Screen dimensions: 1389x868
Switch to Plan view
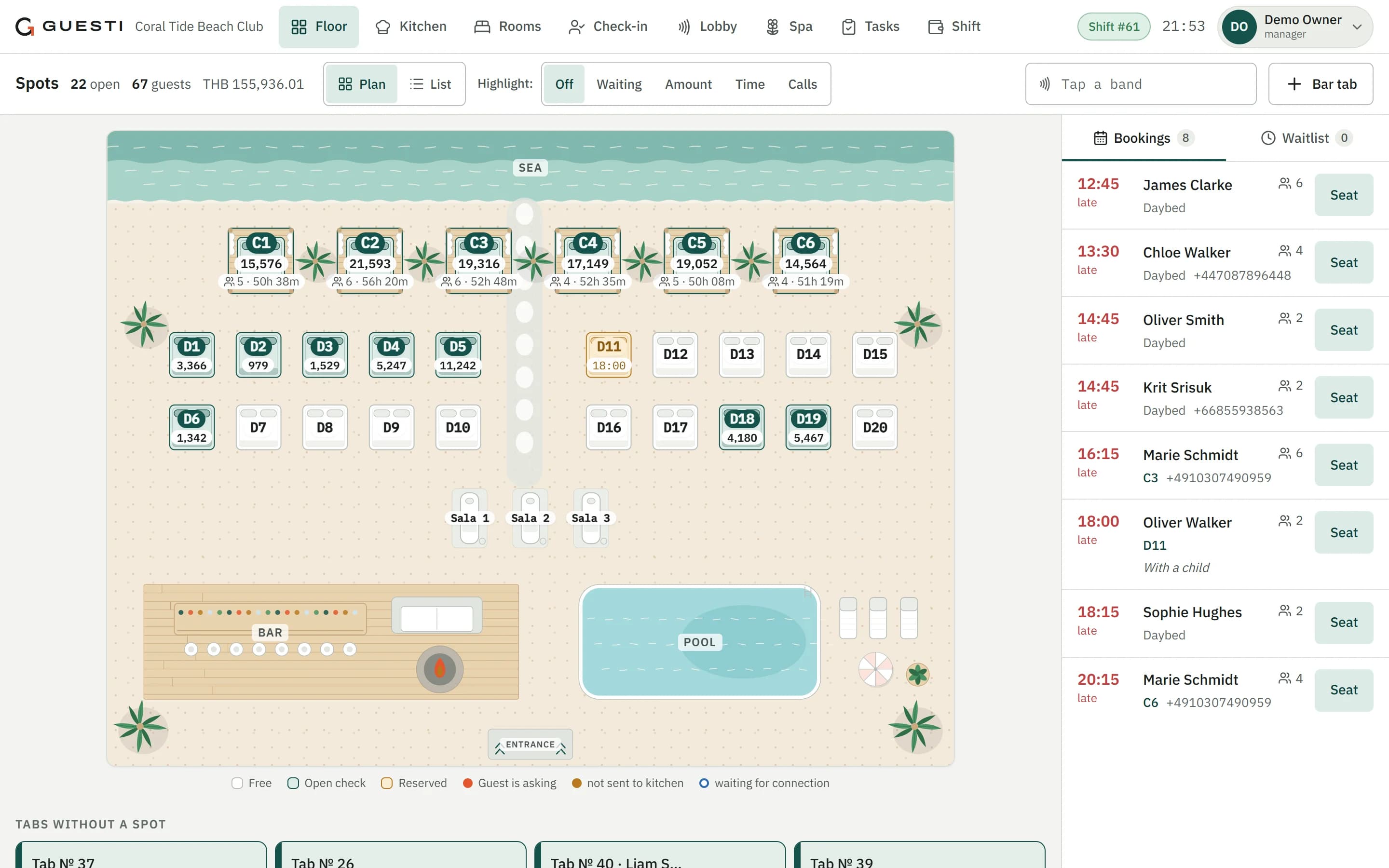362,84
